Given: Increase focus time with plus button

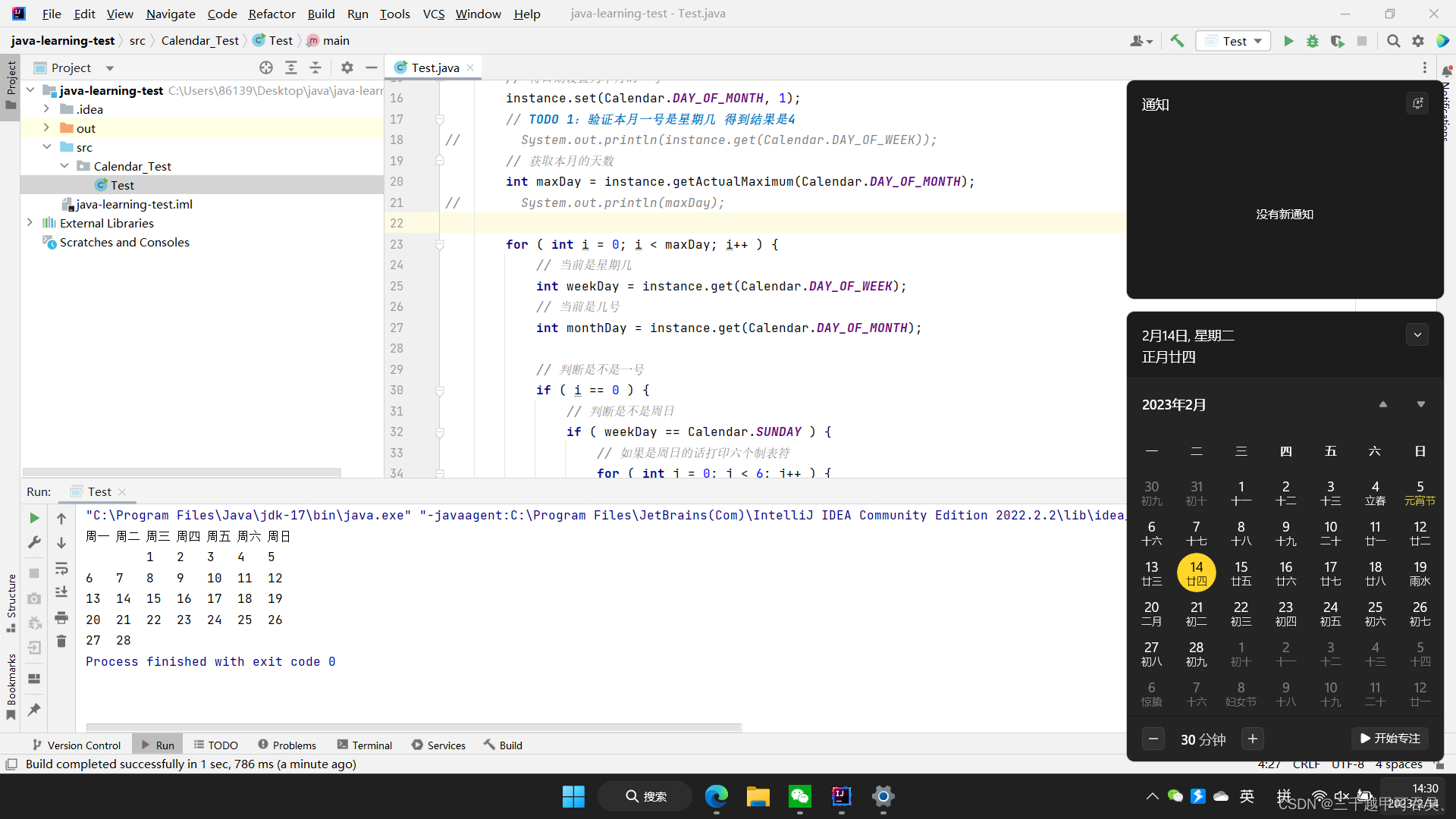Looking at the screenshot, I should coord(1253,739).
